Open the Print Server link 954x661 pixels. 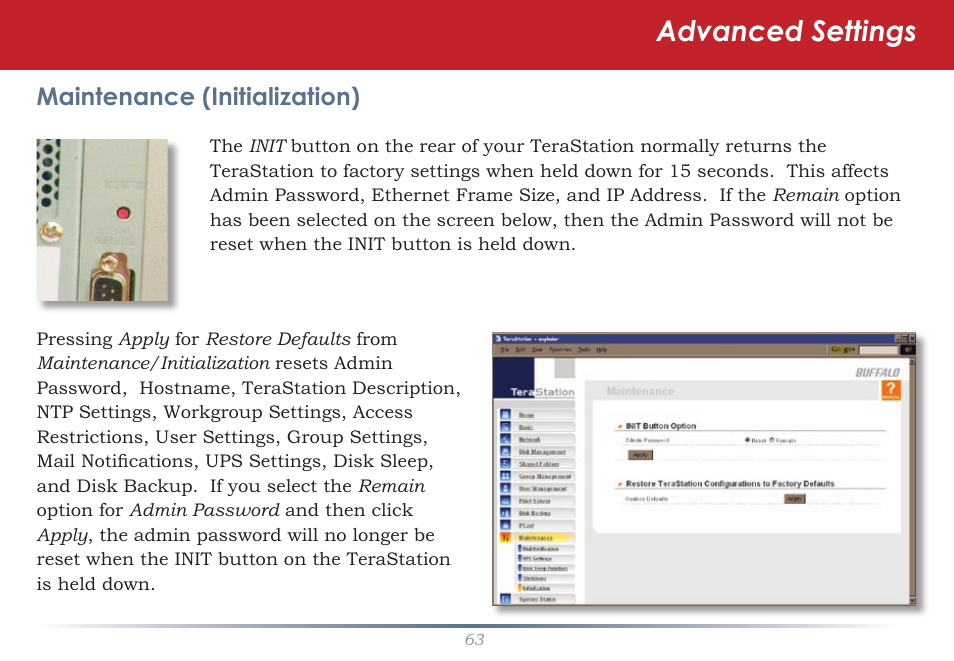coord(535,501)
